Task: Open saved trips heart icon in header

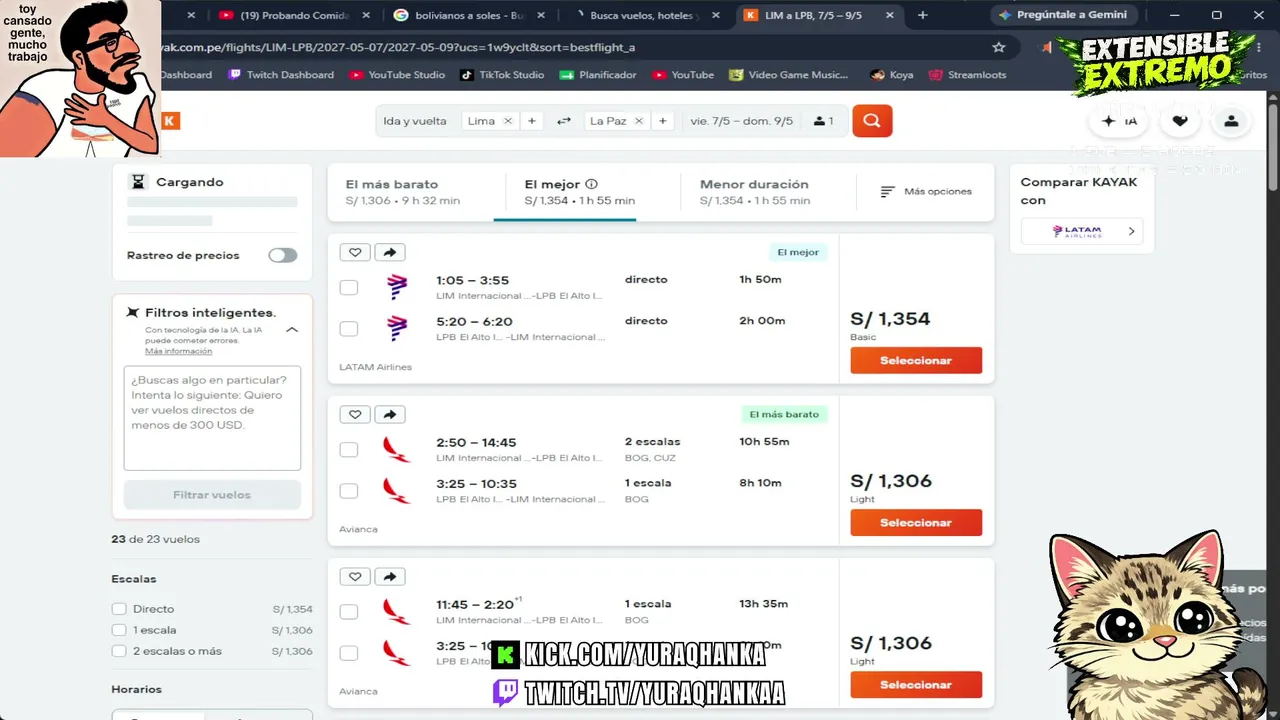Action: [1180, 121]
